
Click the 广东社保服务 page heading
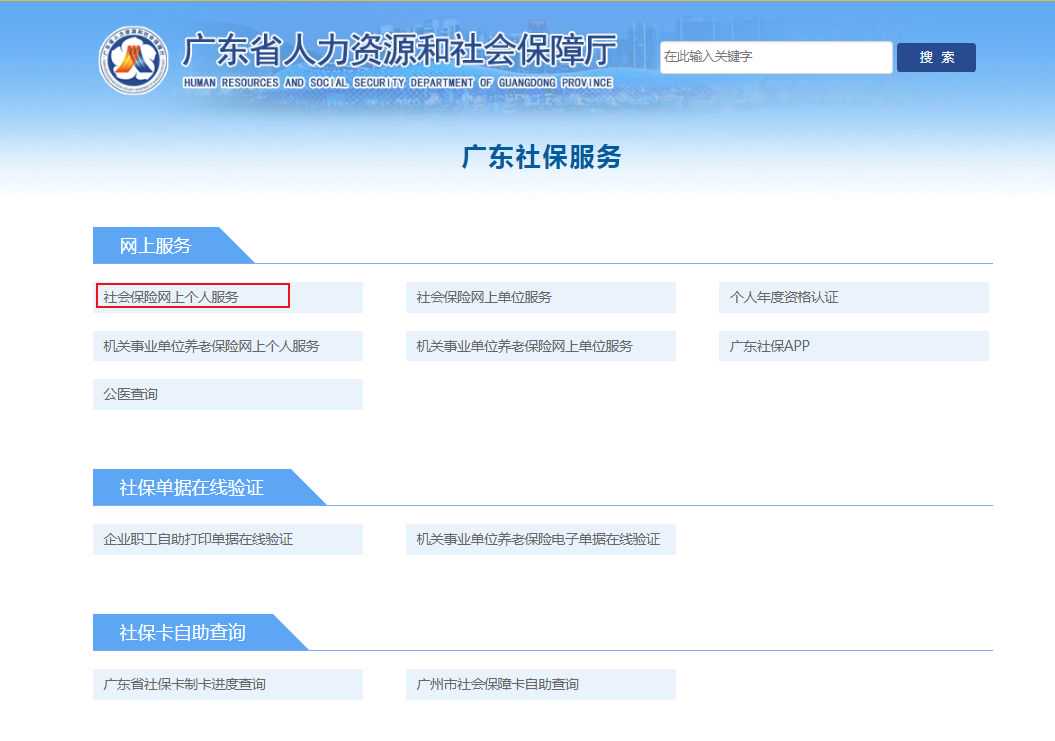tap(541, 157)
